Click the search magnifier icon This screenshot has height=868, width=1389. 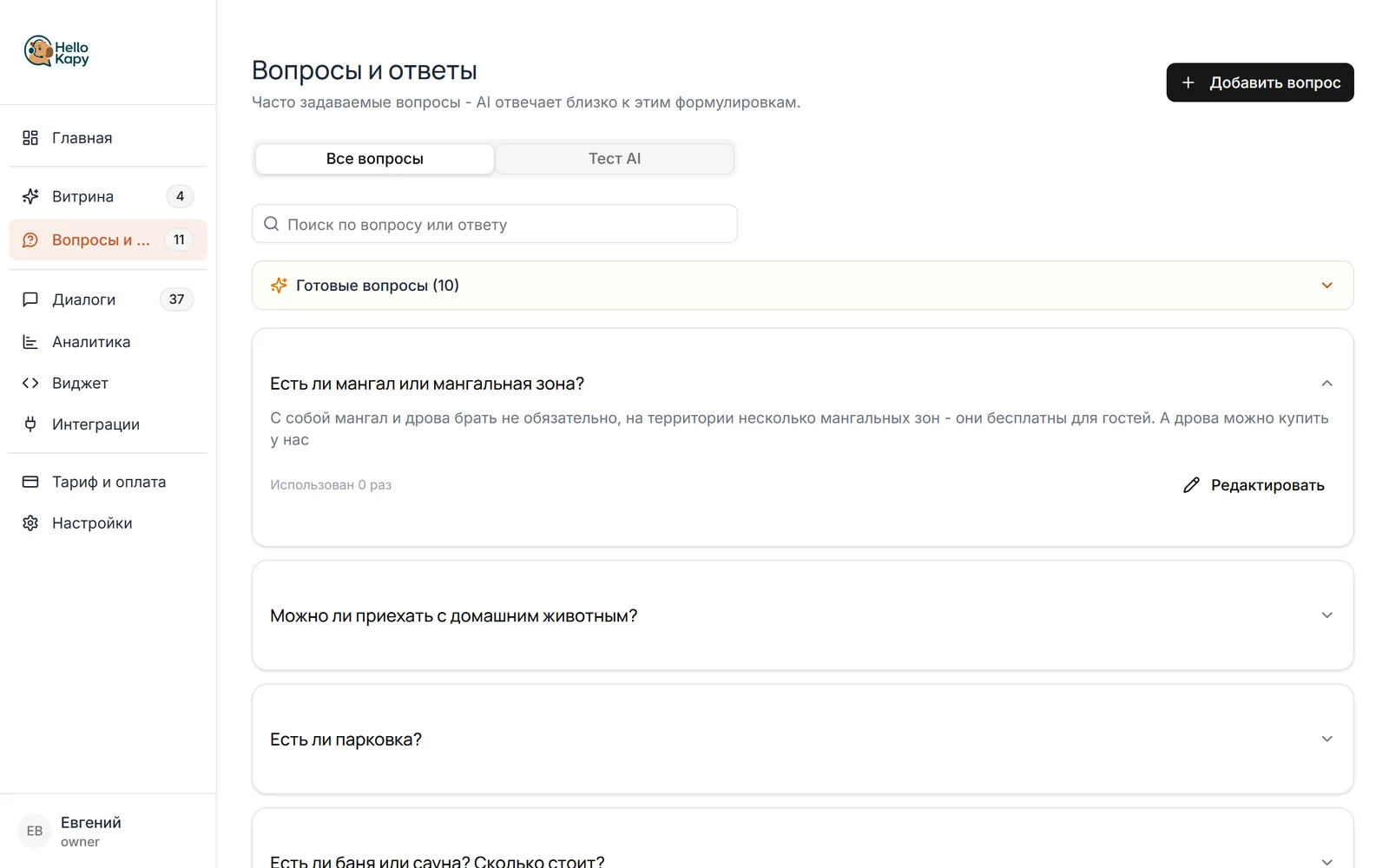pos(272,224)
